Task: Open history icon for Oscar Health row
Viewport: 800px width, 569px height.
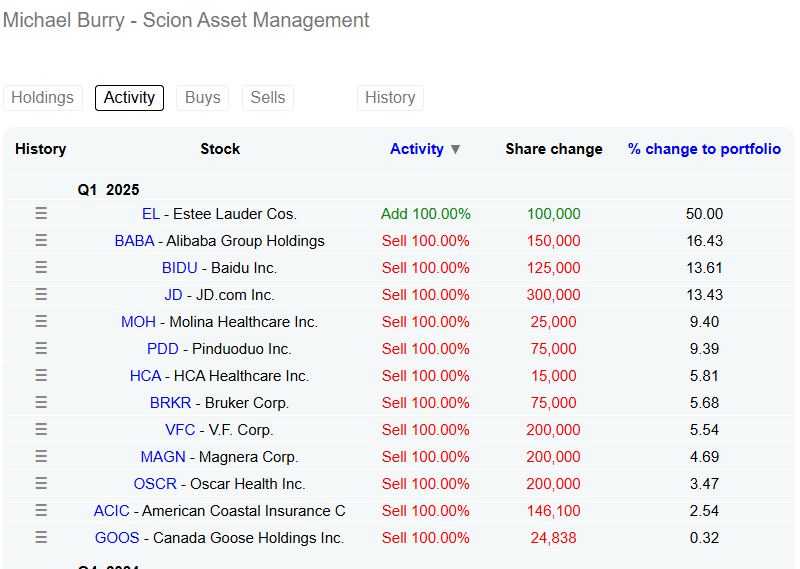Action: [41, 483]
